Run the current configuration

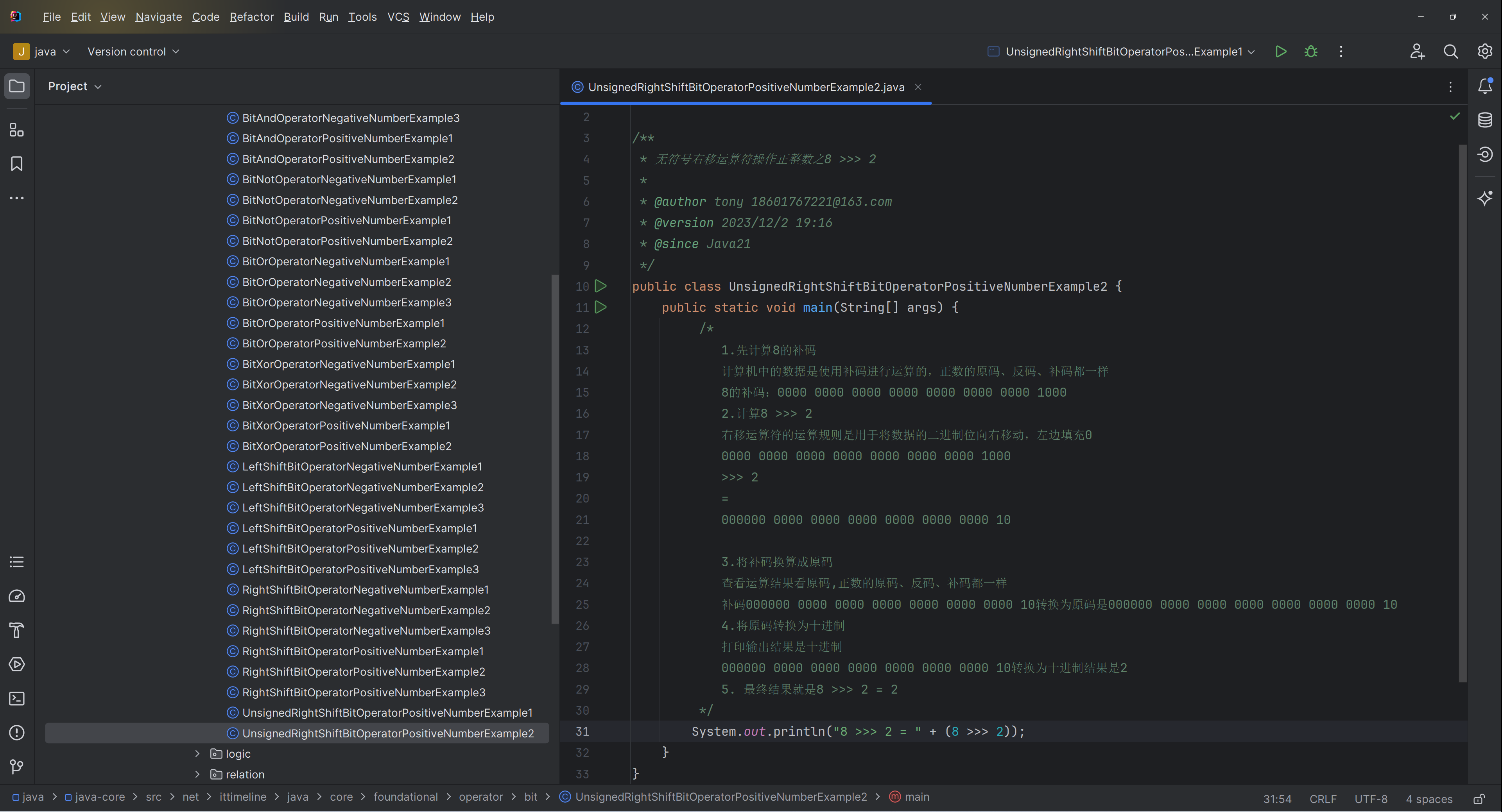coord(1280,51)
